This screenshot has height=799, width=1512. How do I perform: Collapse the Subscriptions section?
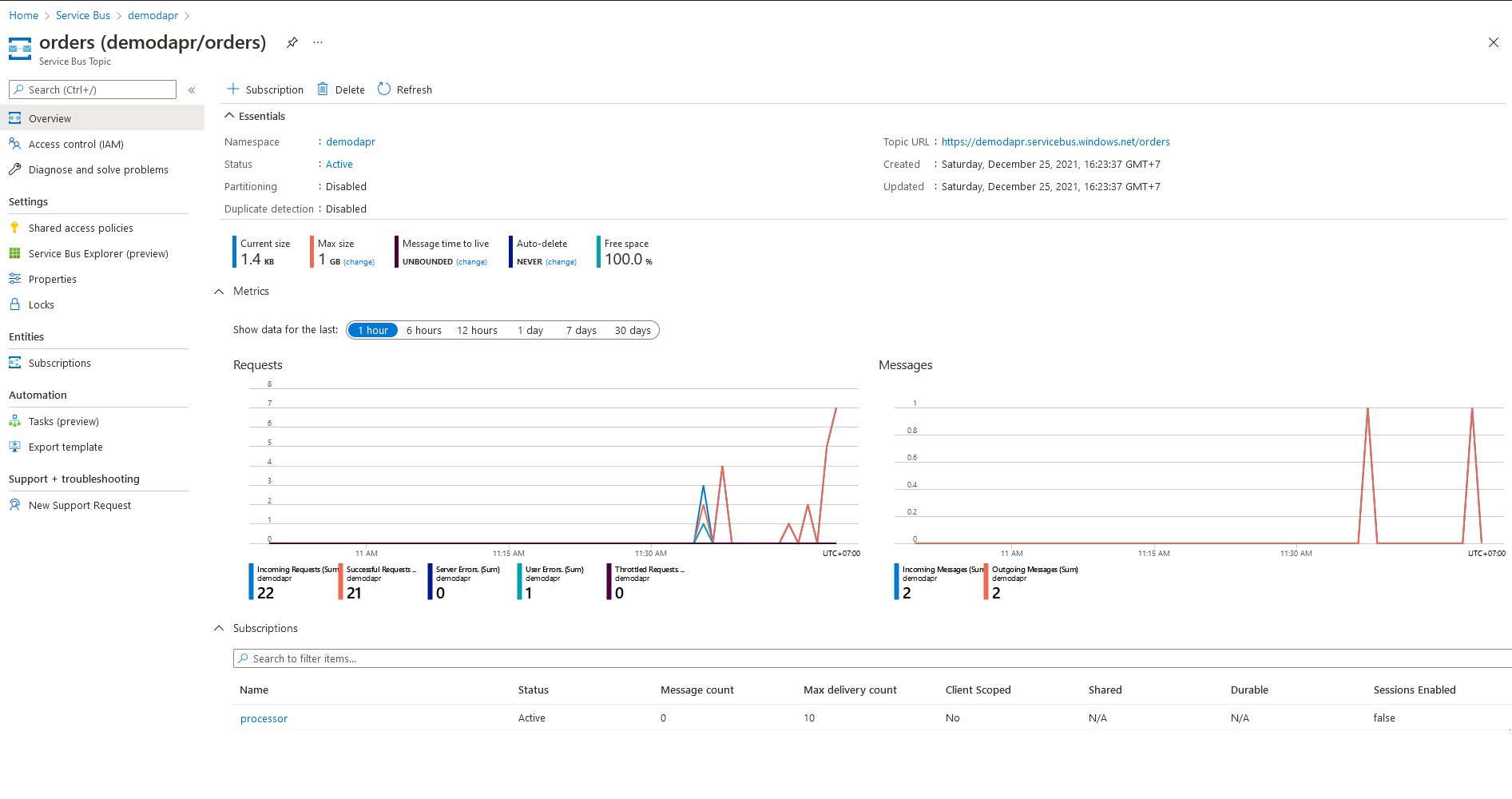pyautogui.click(x=219, y=629)
